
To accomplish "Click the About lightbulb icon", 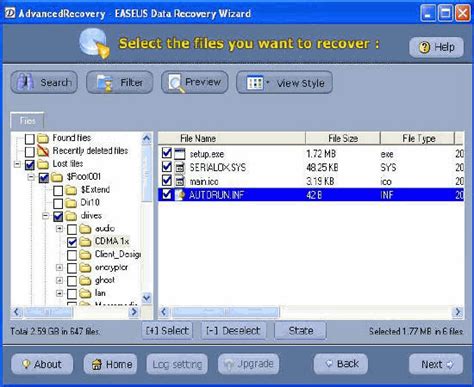I will pos(26,364).
